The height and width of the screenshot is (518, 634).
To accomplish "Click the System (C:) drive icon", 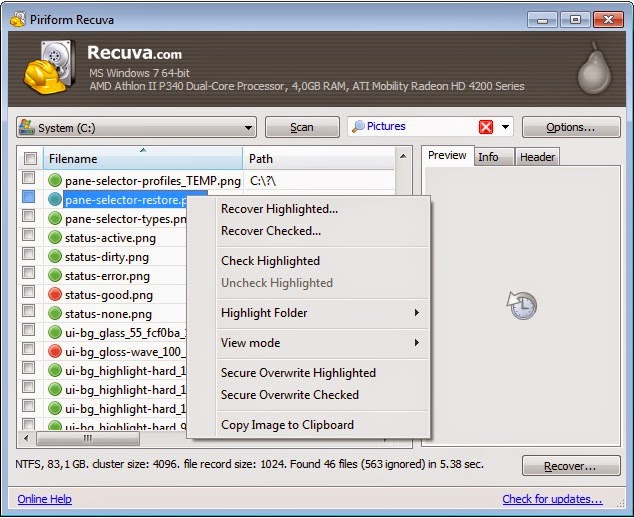I will 27,127.
